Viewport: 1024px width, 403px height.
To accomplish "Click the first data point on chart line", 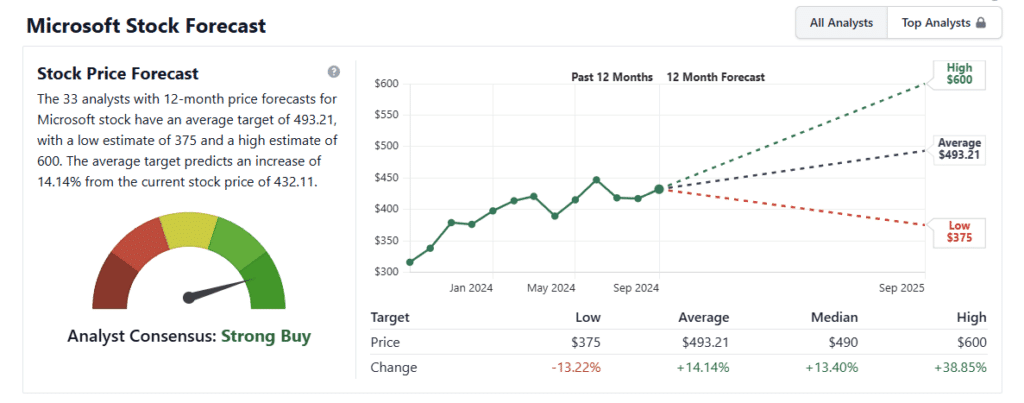I will (410, 262).
